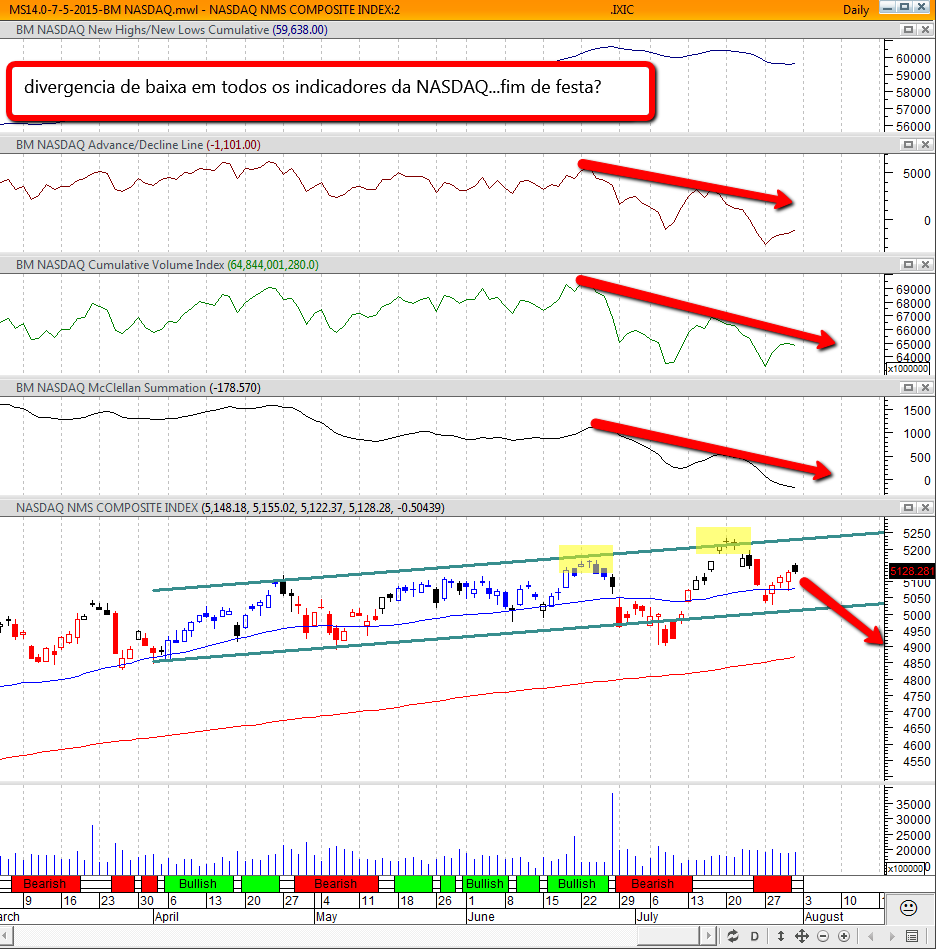
Task: Click the Bearish ribbon segment above June 29
Action: (653, 884)
